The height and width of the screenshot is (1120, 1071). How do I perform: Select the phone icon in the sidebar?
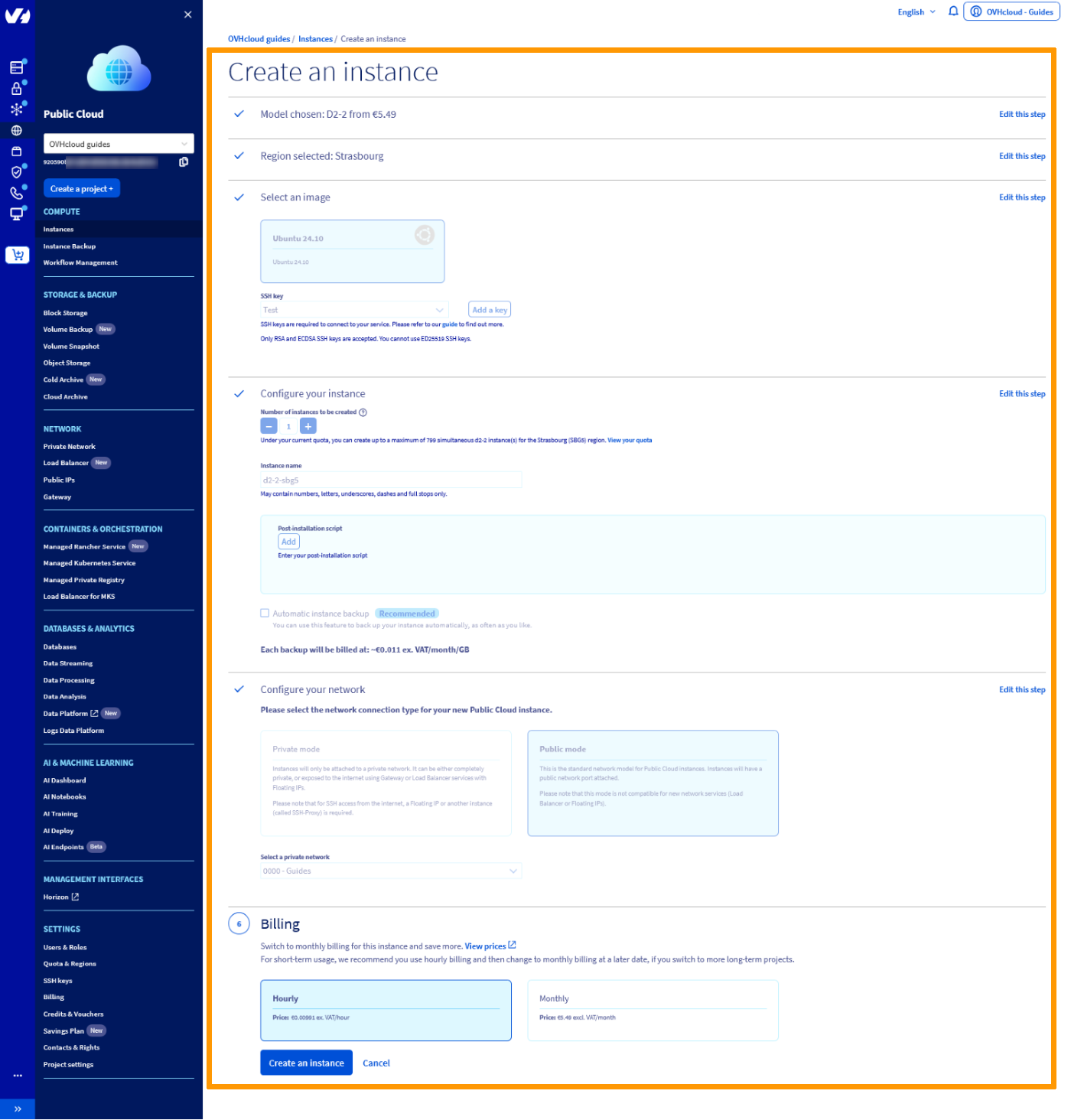pyautogui.click(x=17, y=193)
